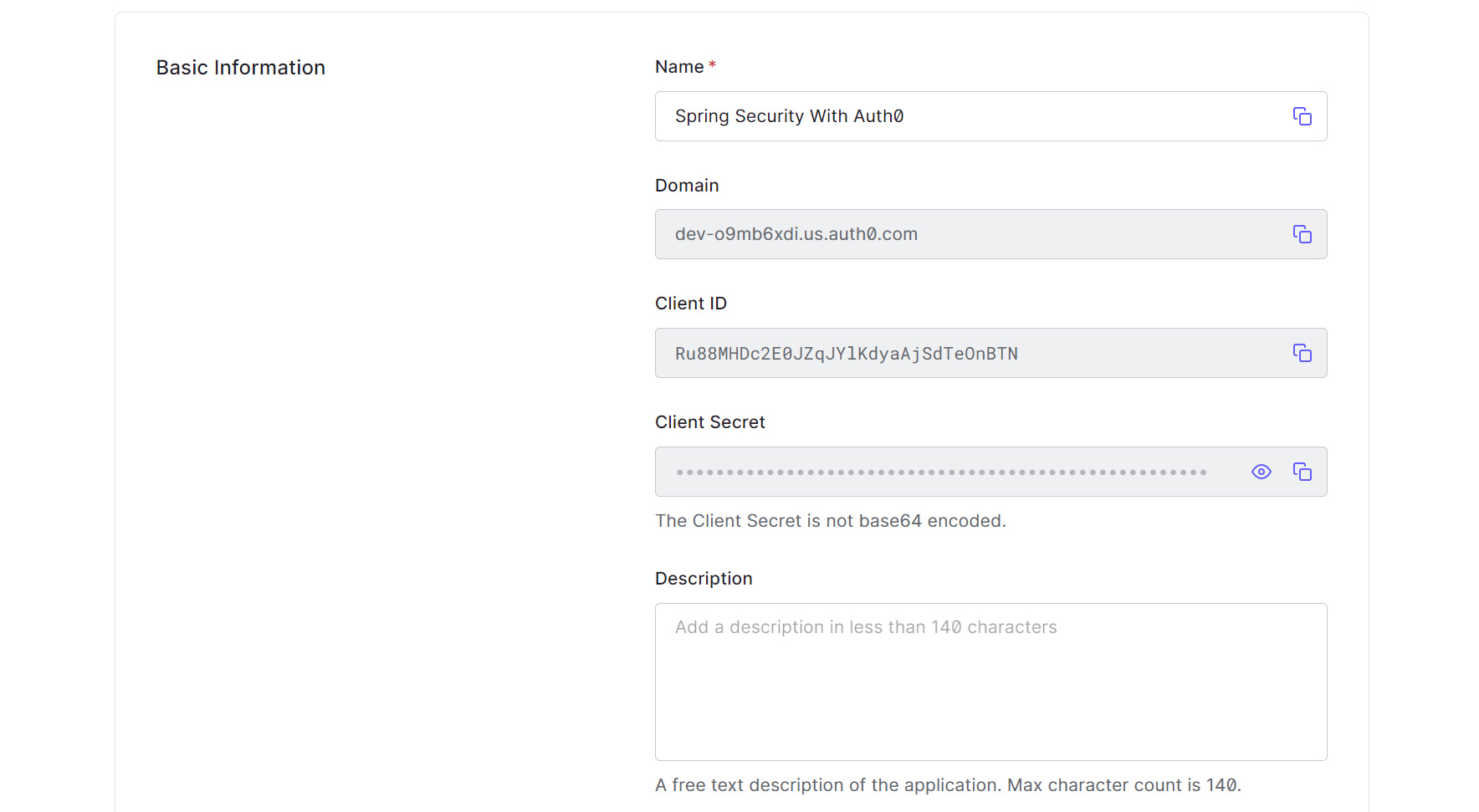This screenshot has width=1479, height=812.
Task: Copy the Domain value
Action: coord(1302,234)
